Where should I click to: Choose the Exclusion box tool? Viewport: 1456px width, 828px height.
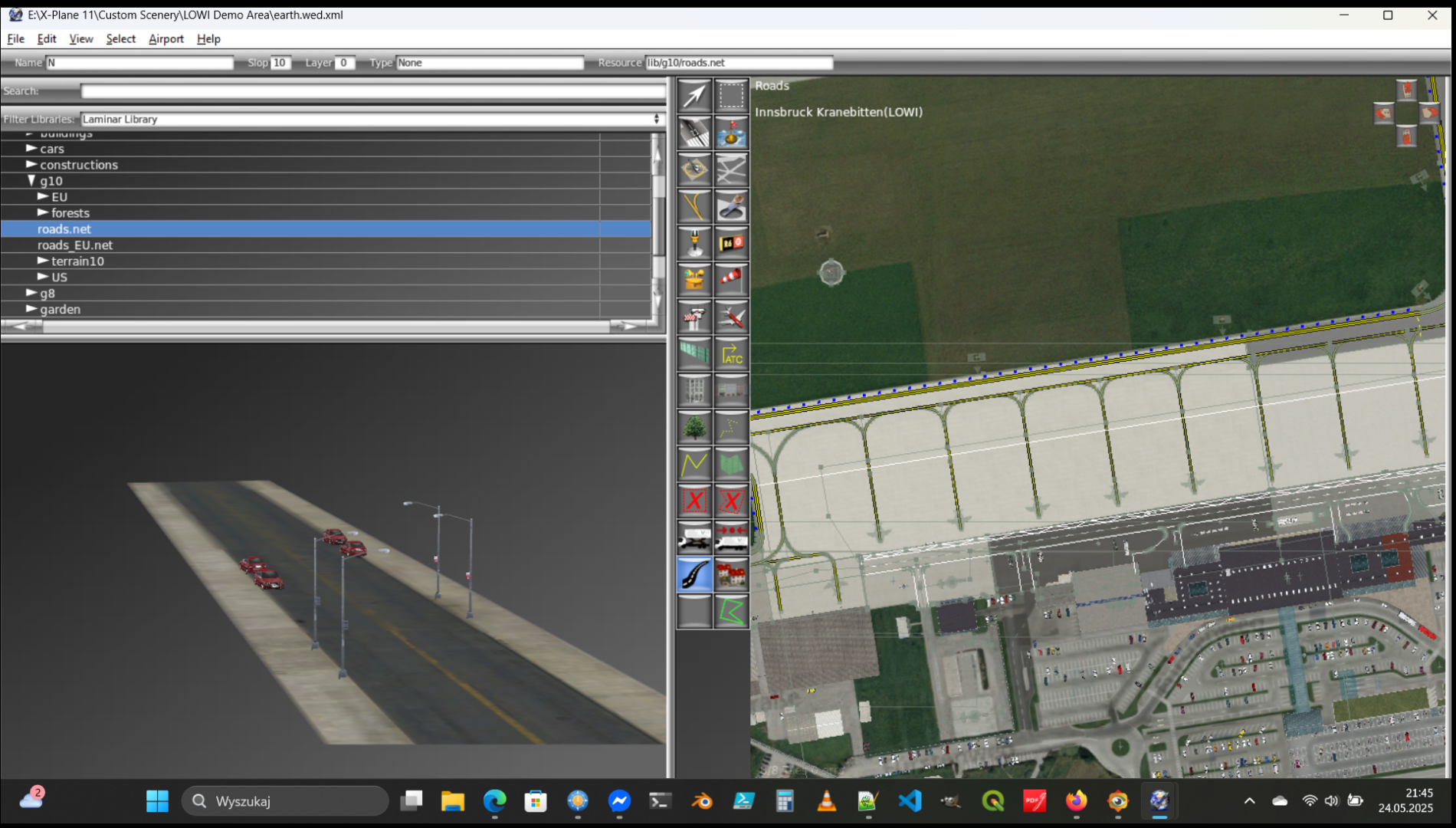coord(694,501)
